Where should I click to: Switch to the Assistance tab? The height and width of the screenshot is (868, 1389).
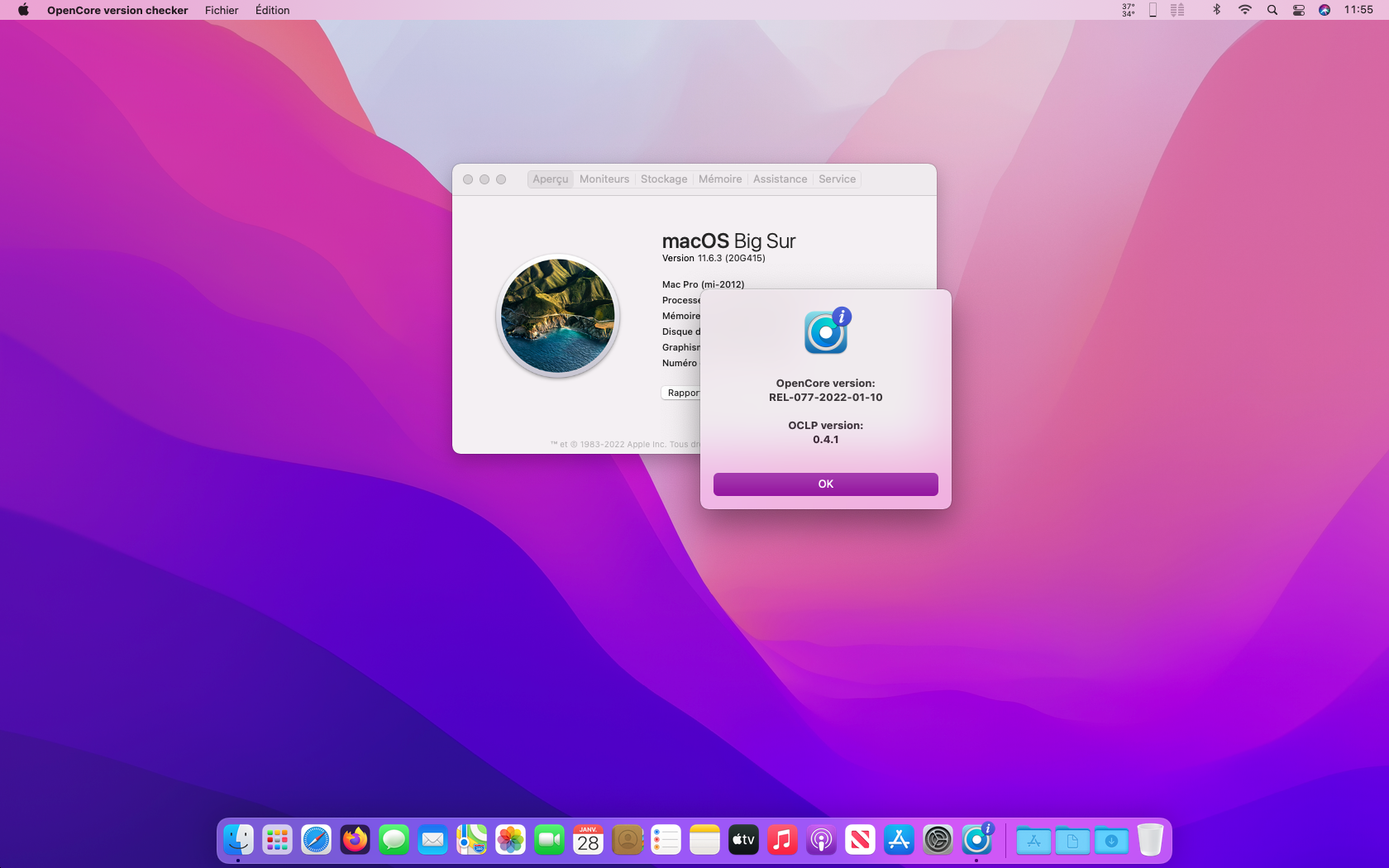780,179
